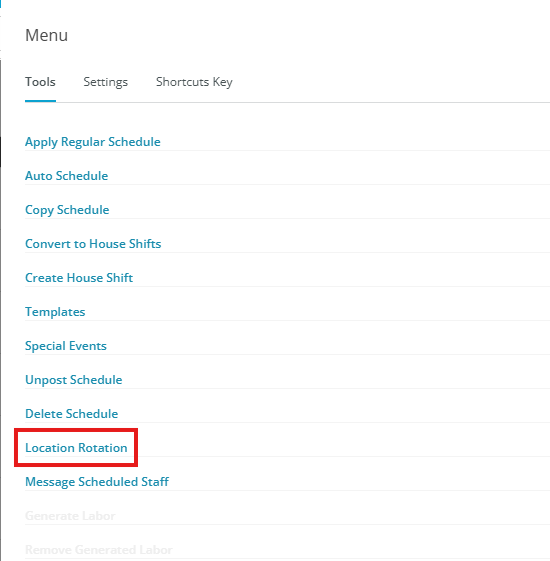This screenshot has width=550, height=561.
Task: Switch to the Shortcuts Key tab
Action: coord(194,82)
